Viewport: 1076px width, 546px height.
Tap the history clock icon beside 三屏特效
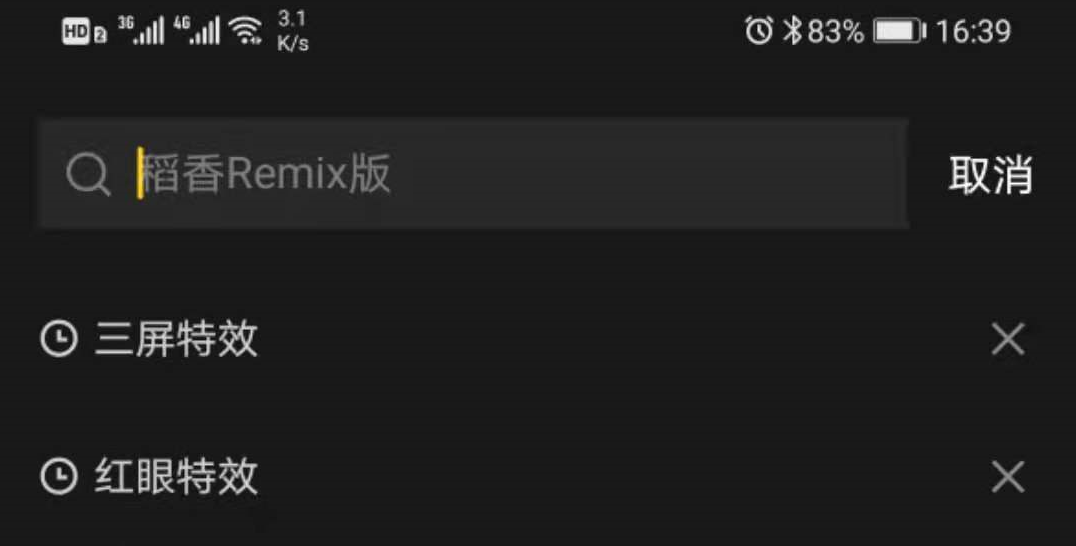(59, 339)
